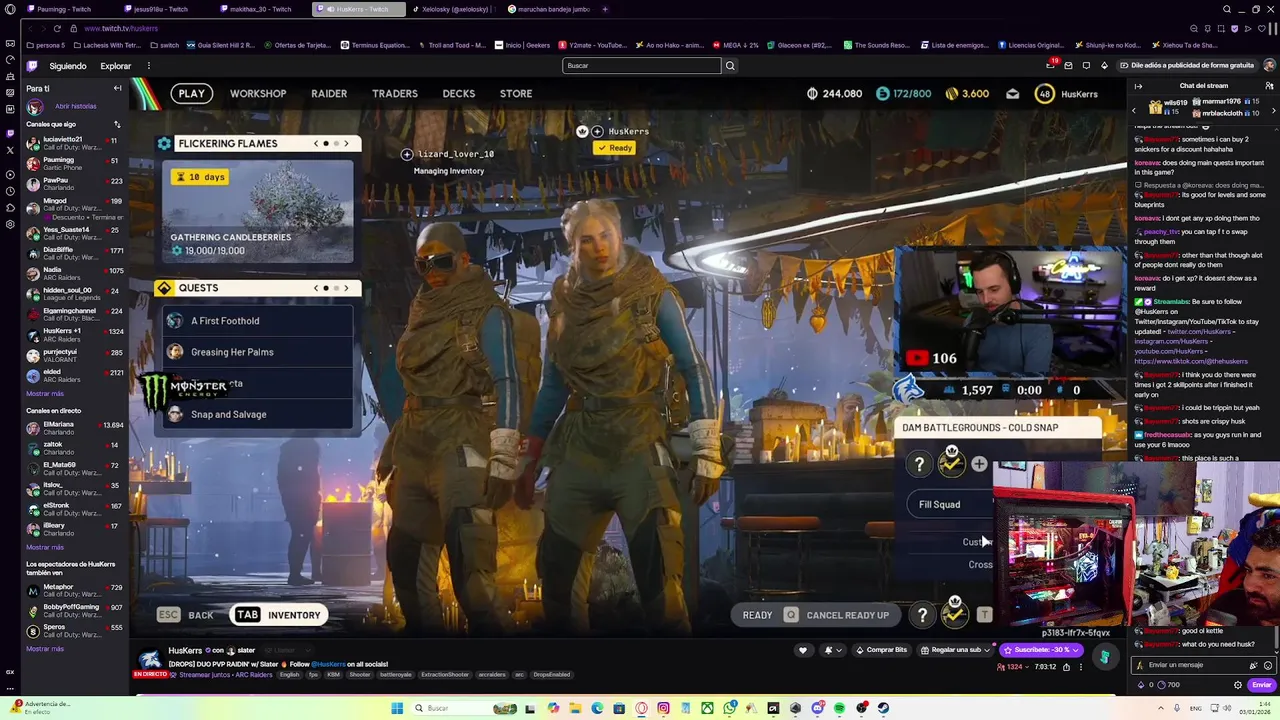The height and width of the screenshot is (720, 1280).
Task: Open the chat community users icon
Action: click(x=1269, y=86)
